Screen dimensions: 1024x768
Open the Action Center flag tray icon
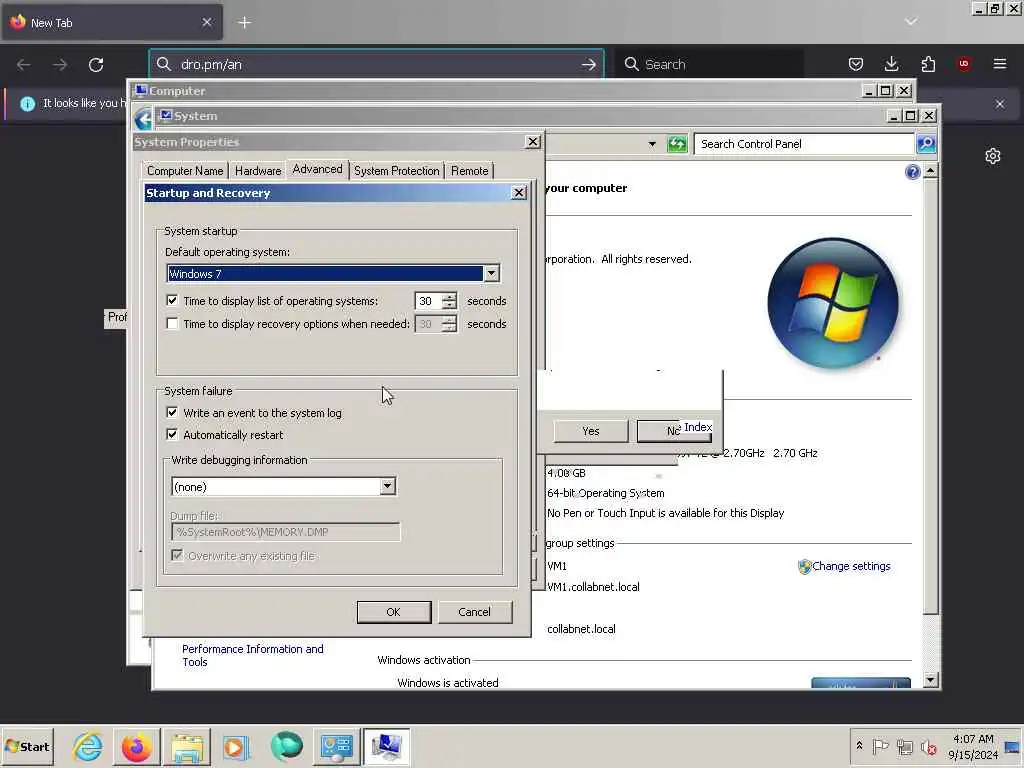coord(880,746)
